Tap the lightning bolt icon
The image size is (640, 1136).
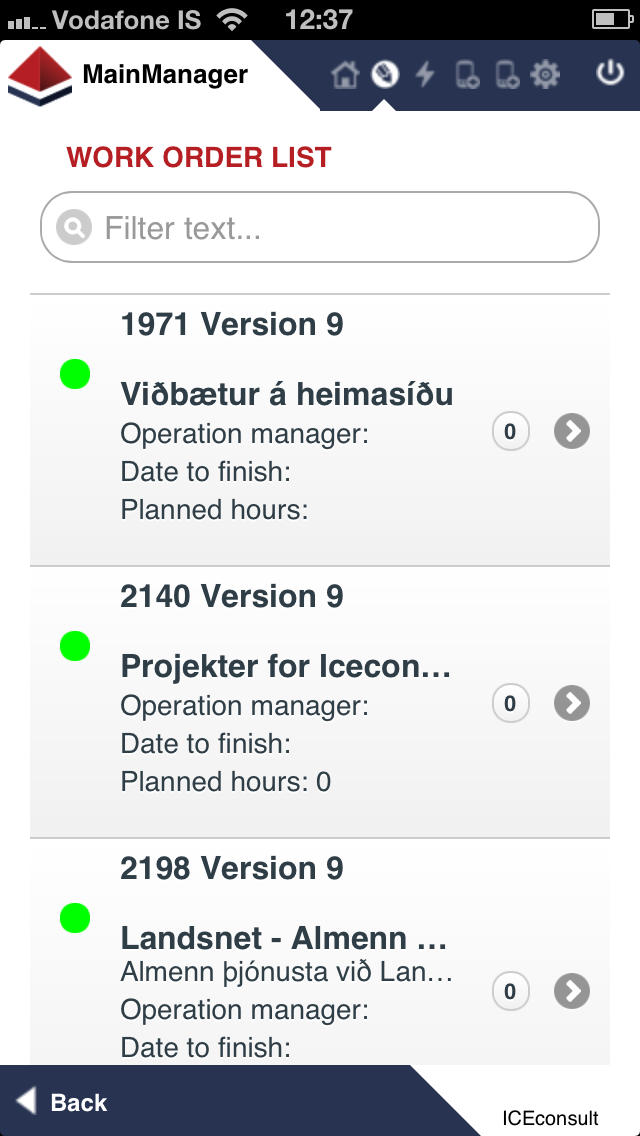pos(425,75)
